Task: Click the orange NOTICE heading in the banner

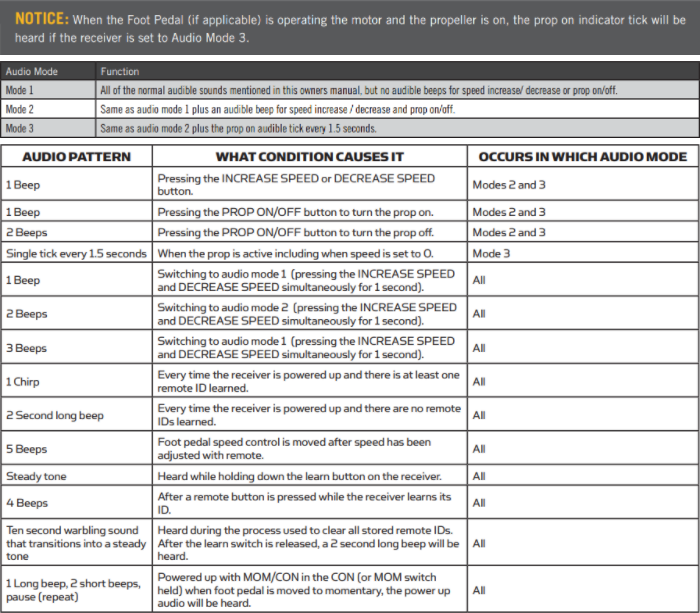Action: (42, 19)
